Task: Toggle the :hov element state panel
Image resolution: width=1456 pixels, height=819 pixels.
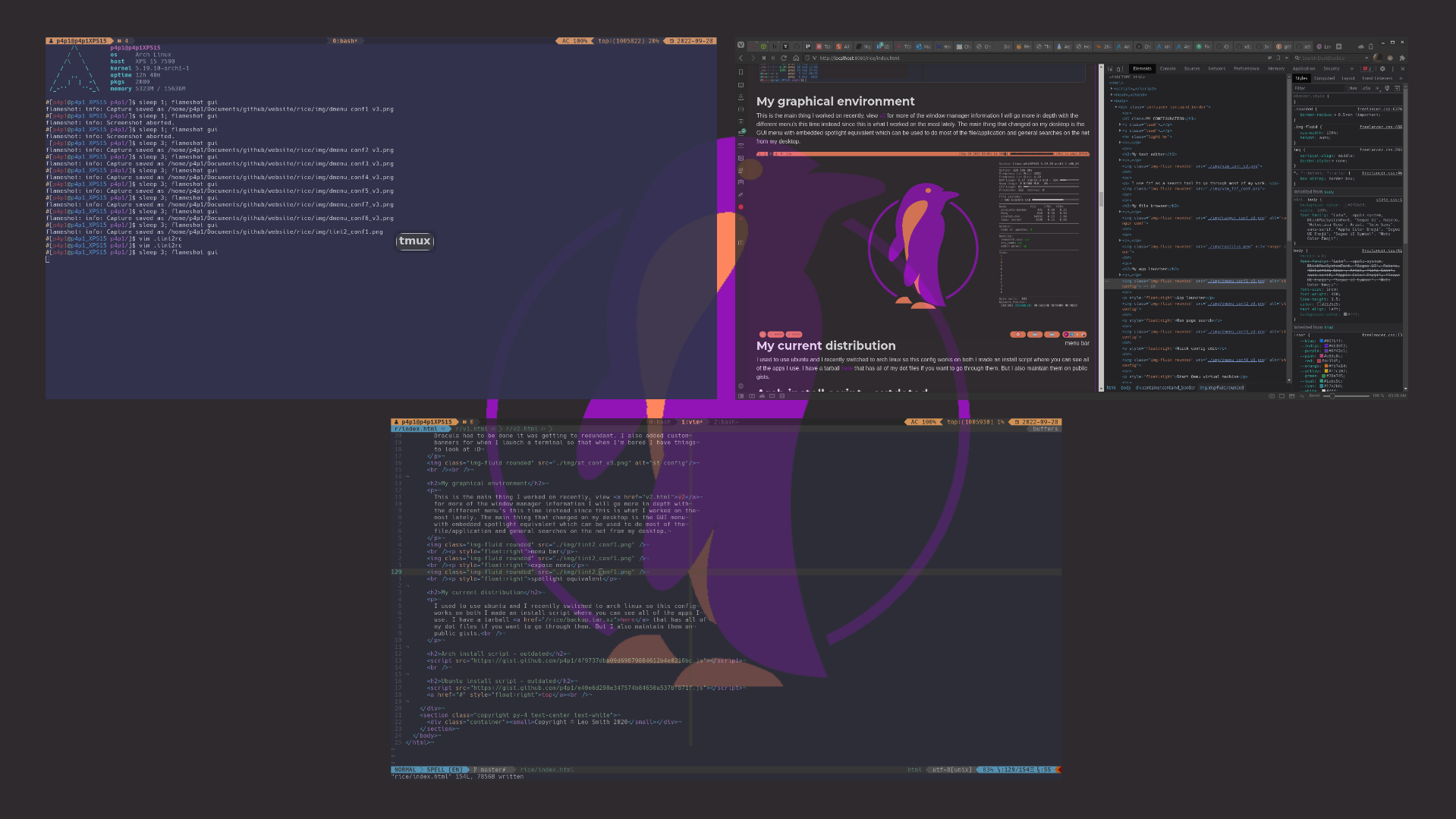Action: (1353, 88)
